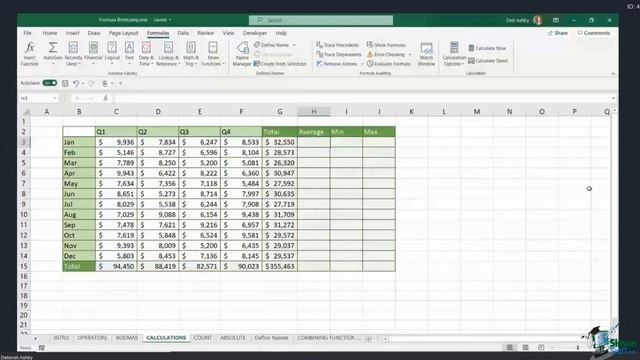The image size is (640, 360).
Task: Open the Name Box dropdown
Action: tap(54, 98)
